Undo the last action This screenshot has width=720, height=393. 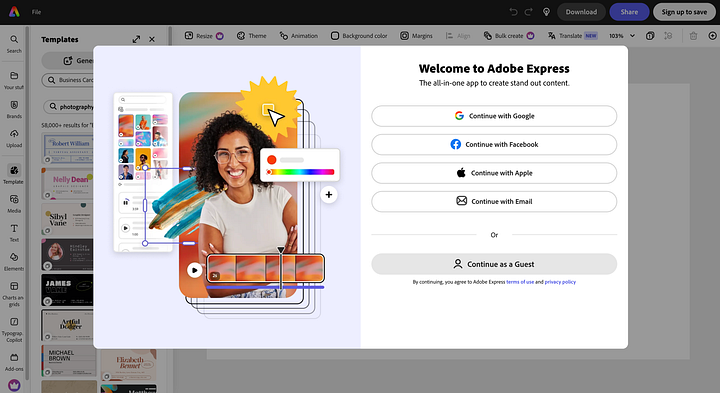513,12
